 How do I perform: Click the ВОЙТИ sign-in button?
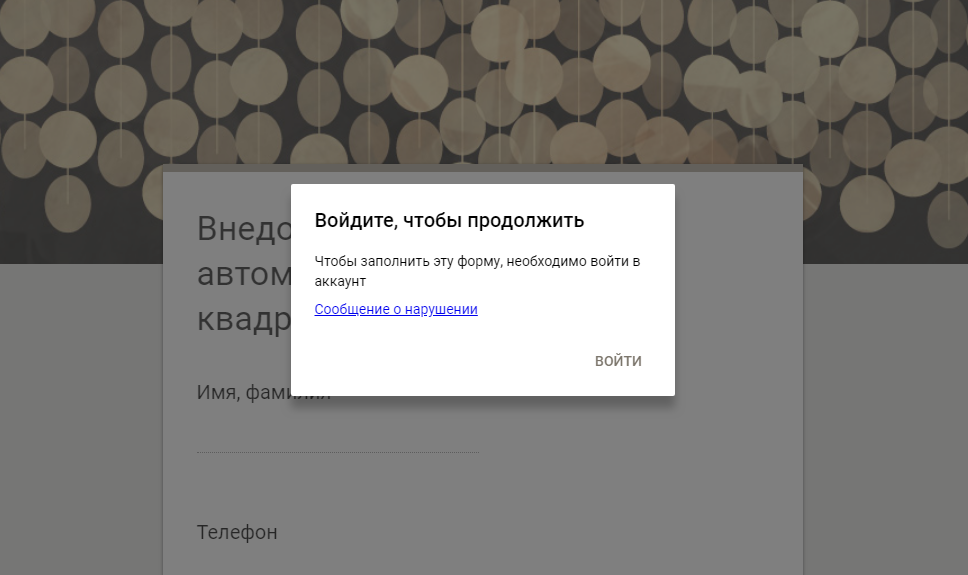click(618, 361)
